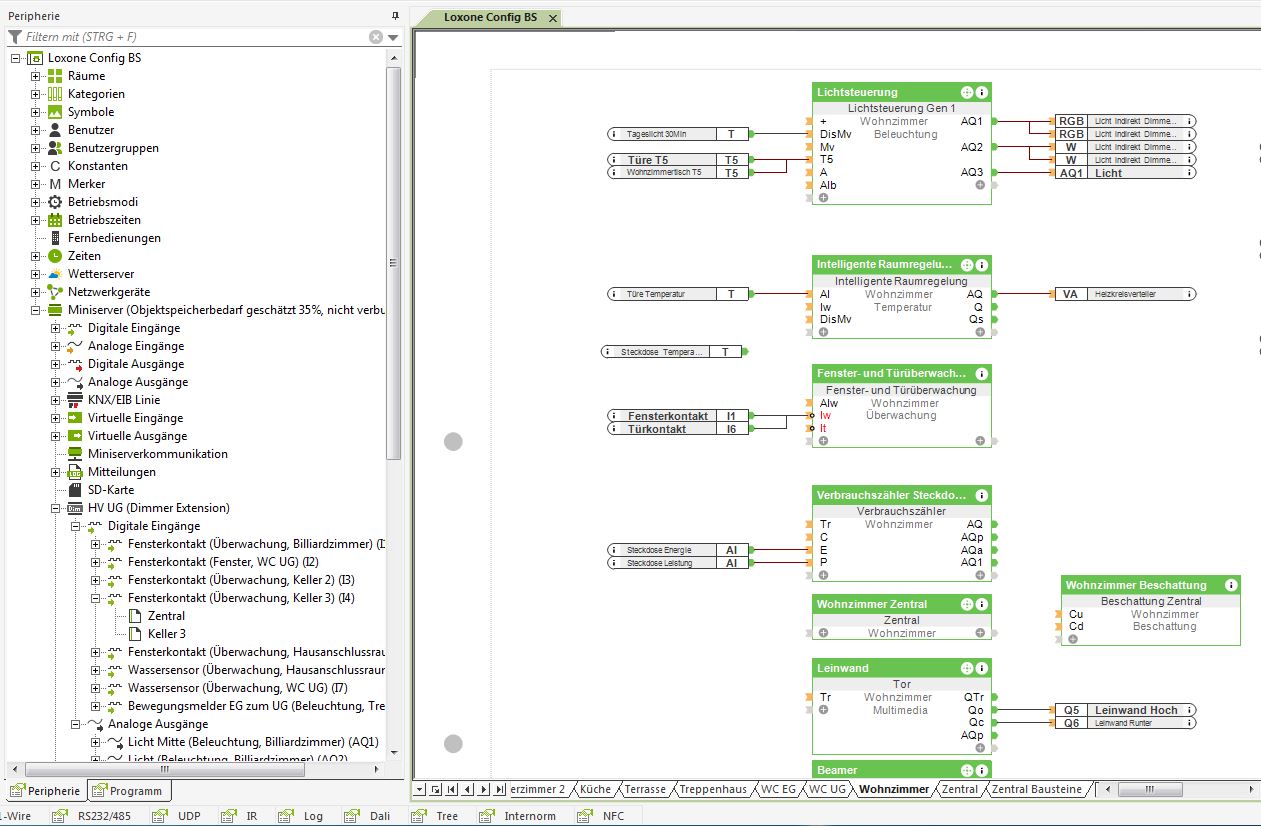The height and width of the screenshot is (826, 1261).
Task: Switch to the Küche page tab
Action: 595,789
